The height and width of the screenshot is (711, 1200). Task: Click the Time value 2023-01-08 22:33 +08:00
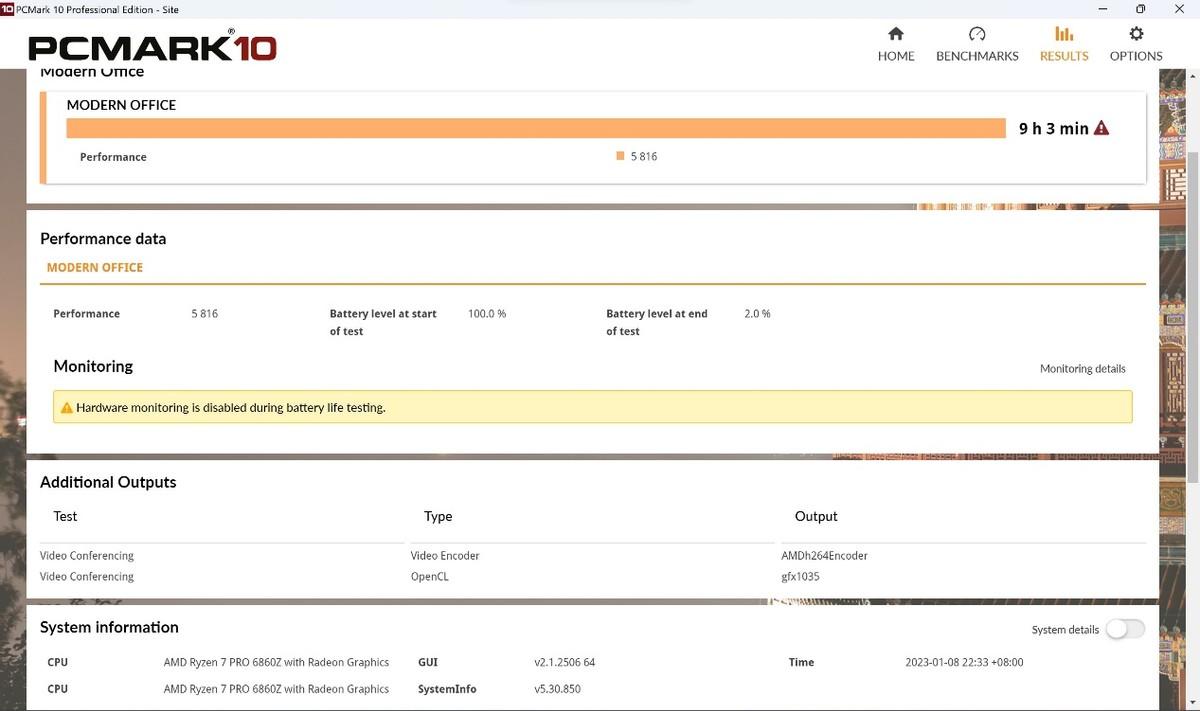(964, 662)
